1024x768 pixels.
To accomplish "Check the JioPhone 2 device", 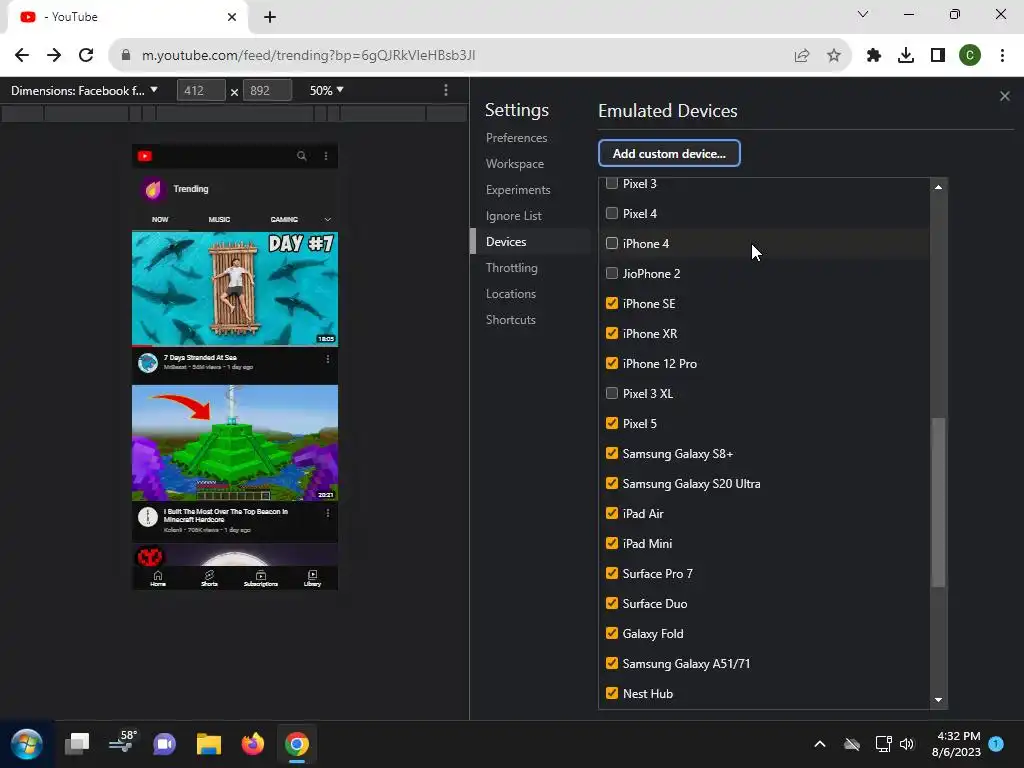I will [x=611, y=273].
